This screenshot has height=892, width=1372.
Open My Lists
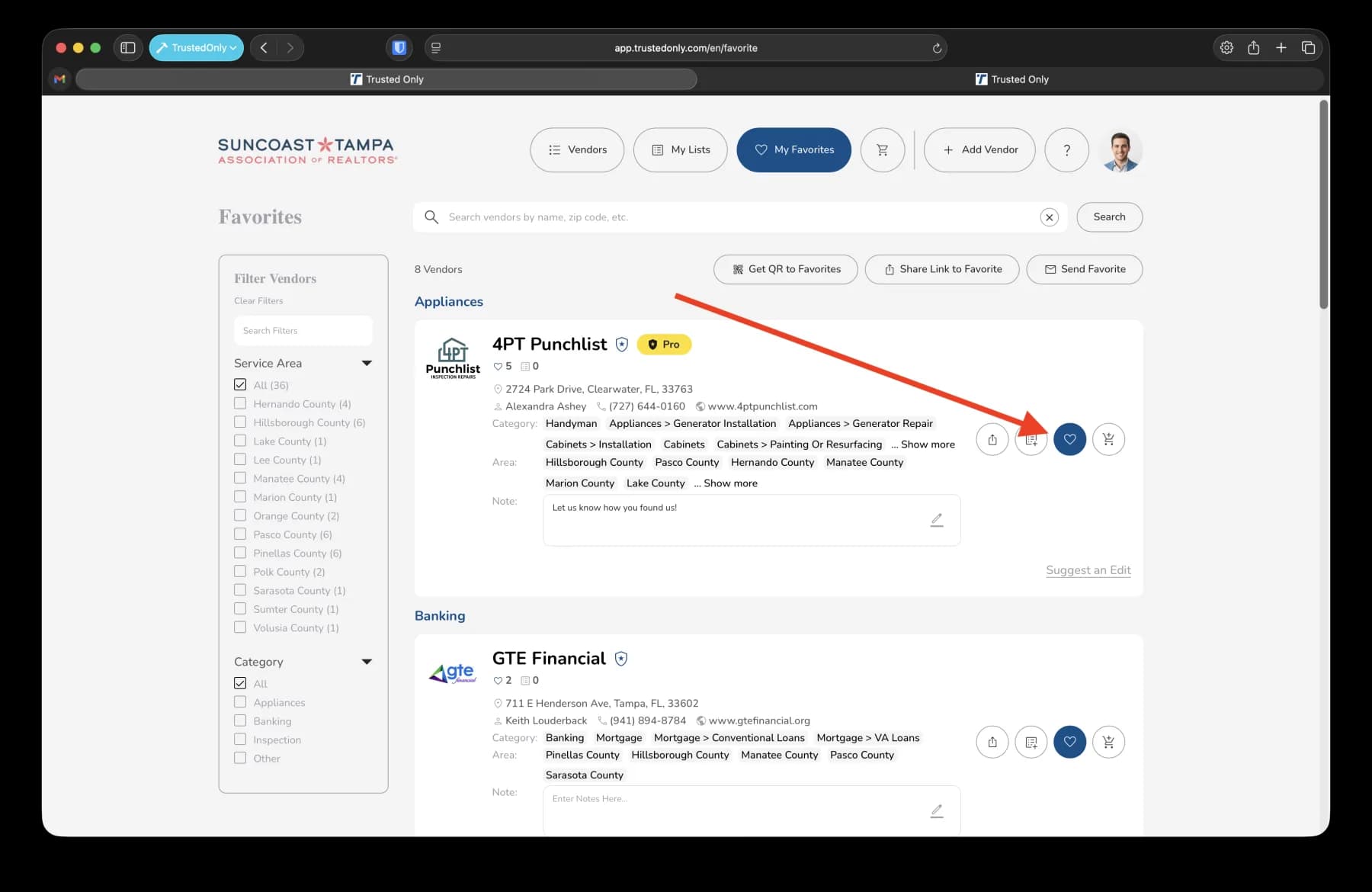pyautogui.click(x=680, y=150)
